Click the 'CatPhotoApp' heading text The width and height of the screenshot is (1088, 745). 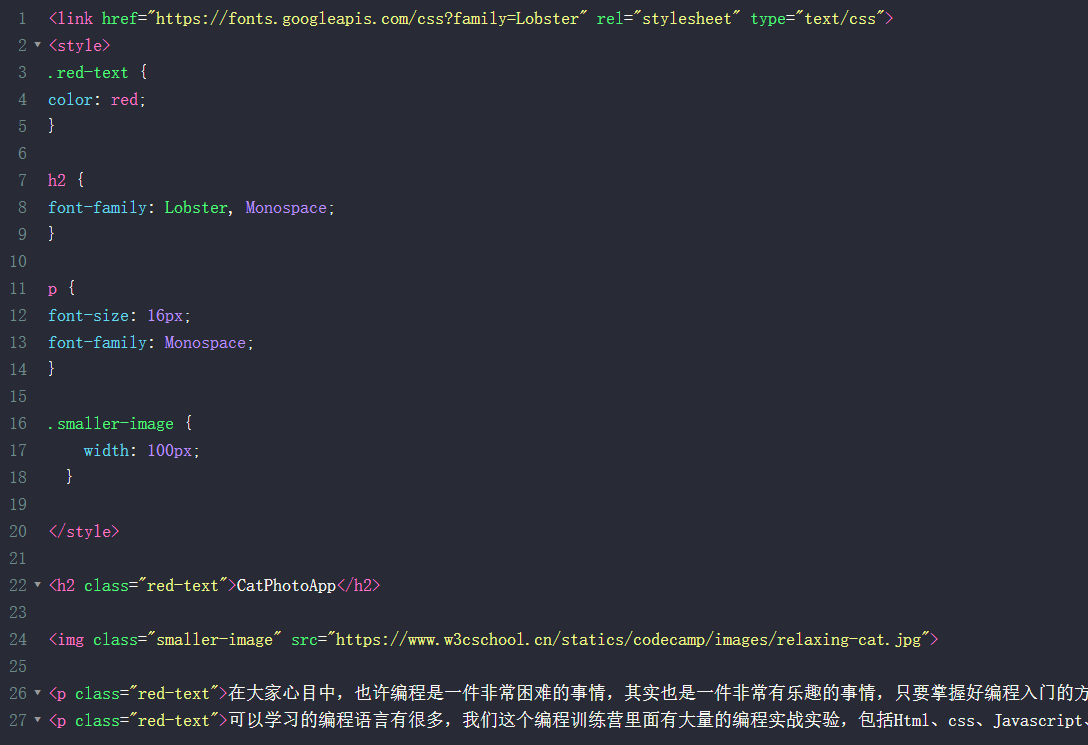point(286,585)
